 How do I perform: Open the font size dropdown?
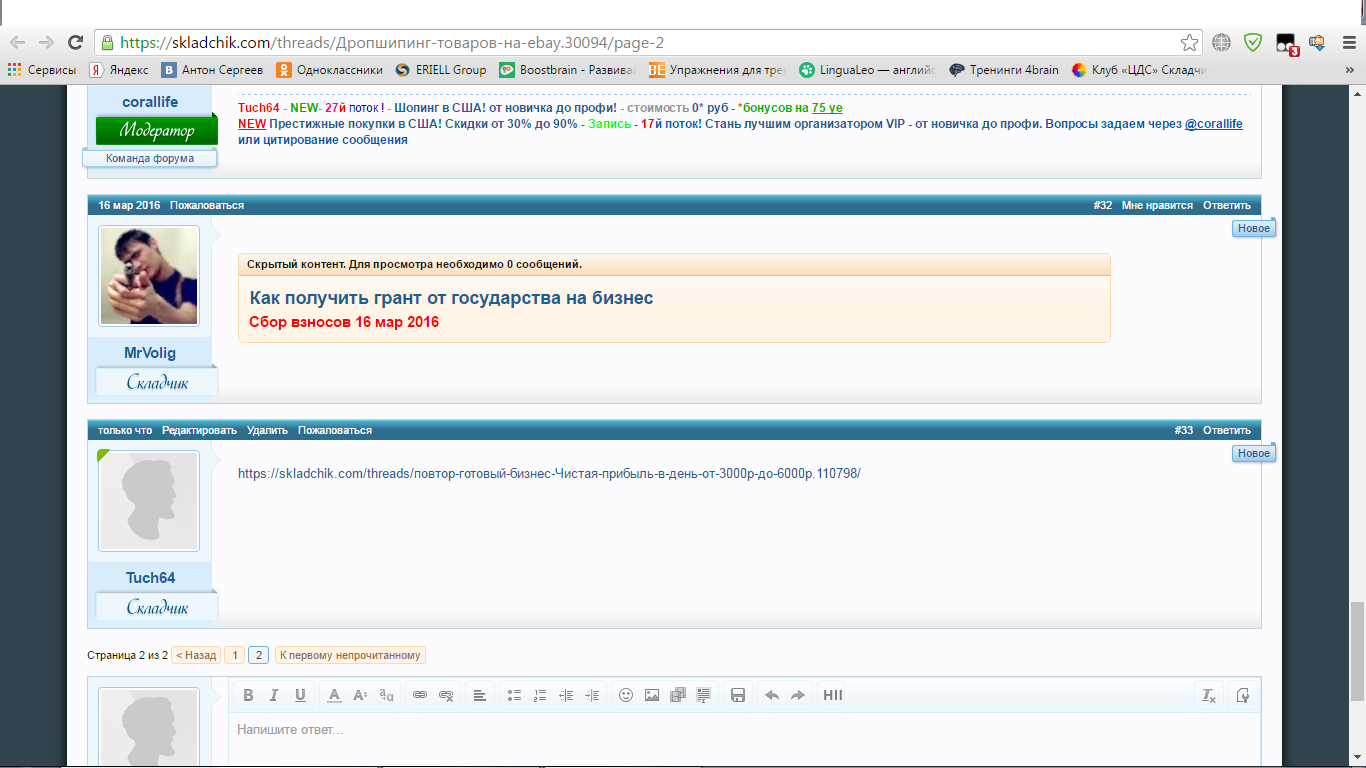(x=361, y=696)
